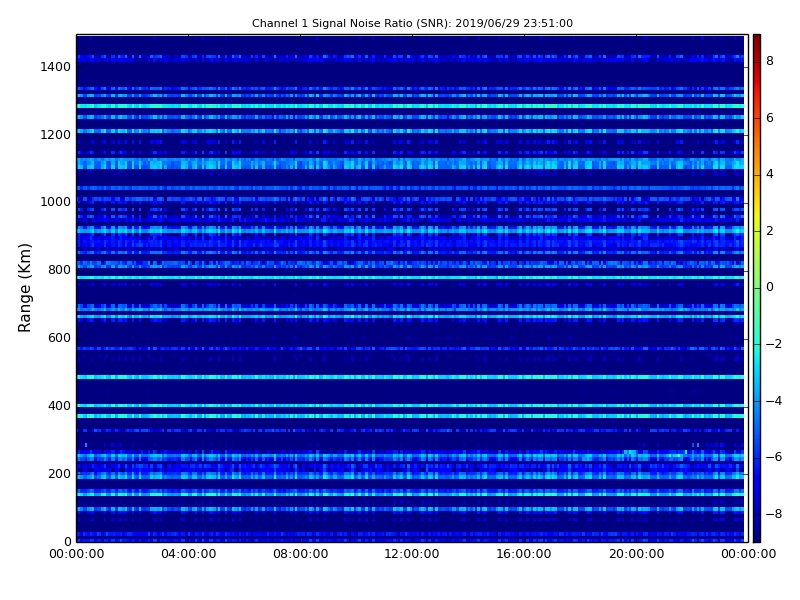The width and height of the screenshot is (800, 600).
Task: Click the 'Range (Km)' y-axis label
Action: tap(24, 288)
